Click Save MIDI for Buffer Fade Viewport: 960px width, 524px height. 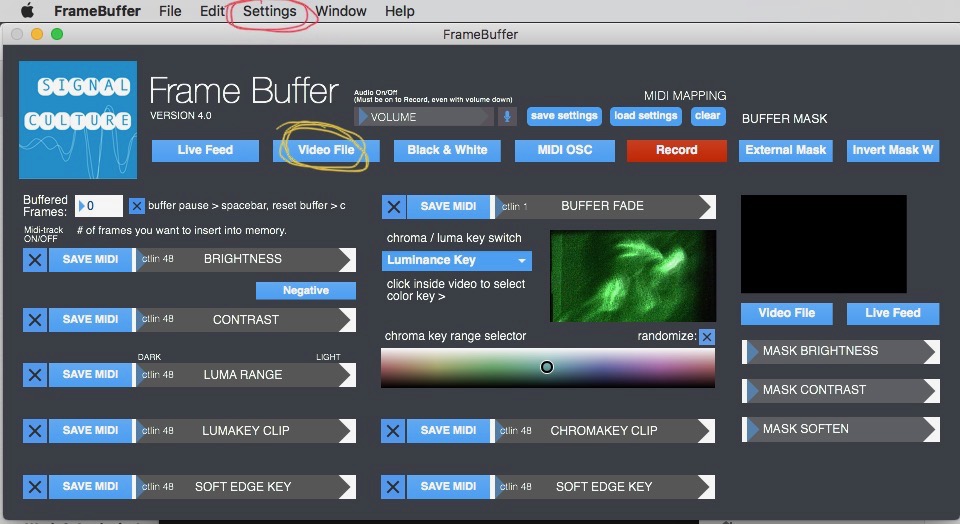(448, 207)
